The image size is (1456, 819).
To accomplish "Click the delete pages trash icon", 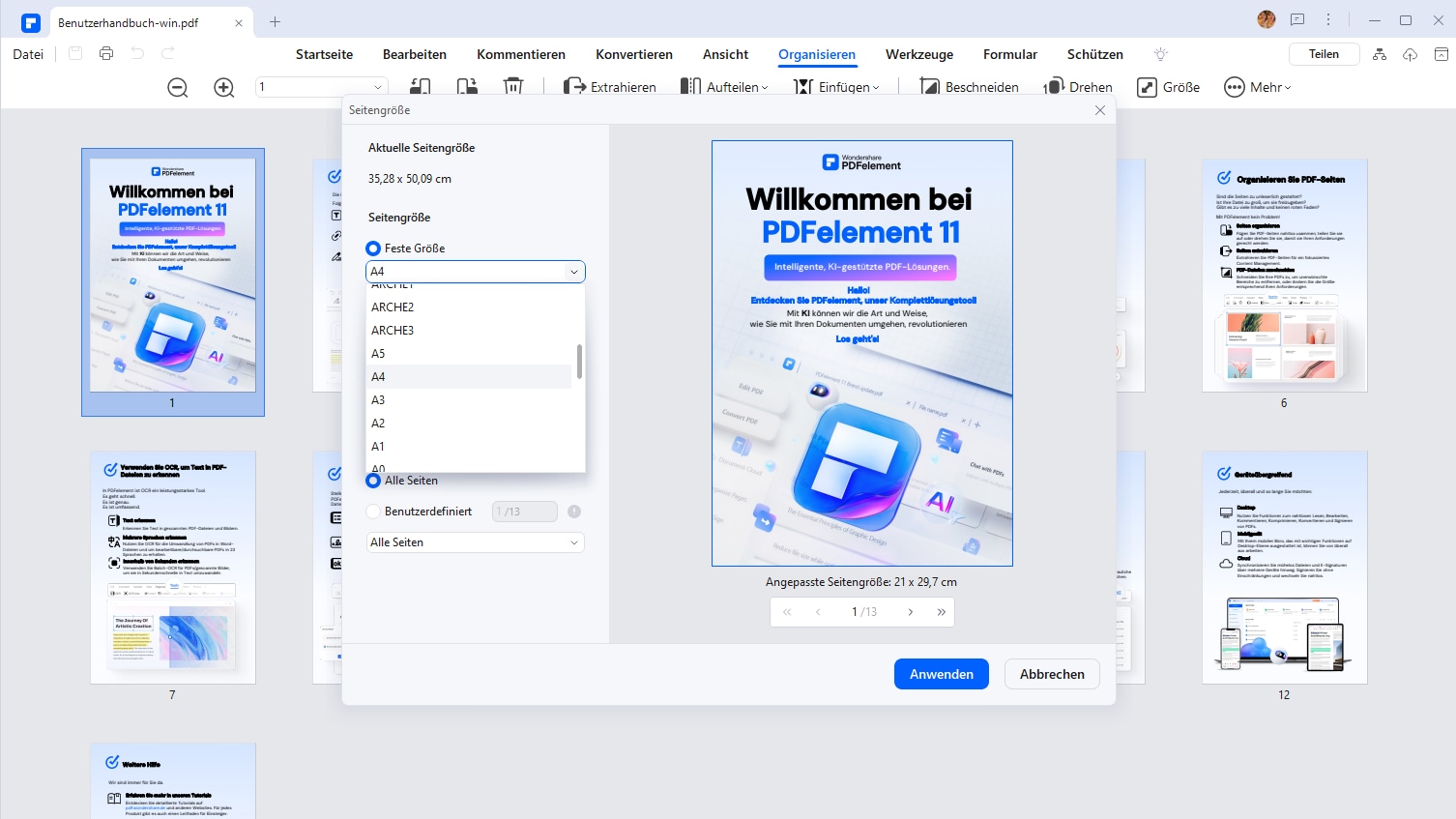I will 513,87.
